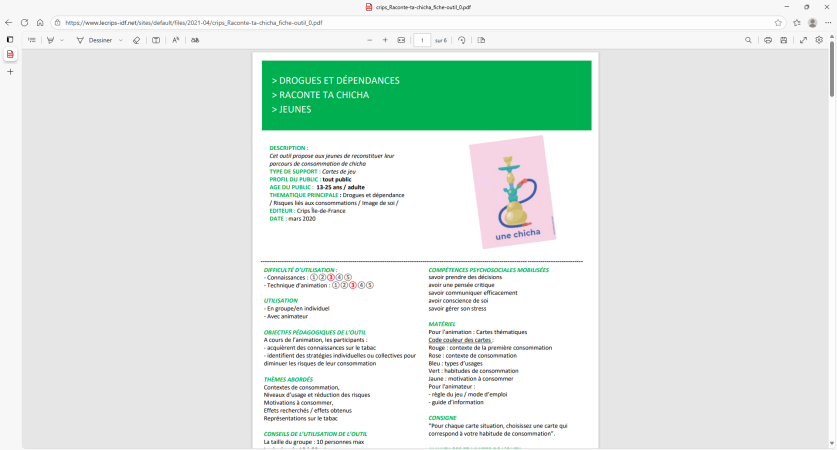
Task: Click the page number input field
Action: tap(422, 40)
